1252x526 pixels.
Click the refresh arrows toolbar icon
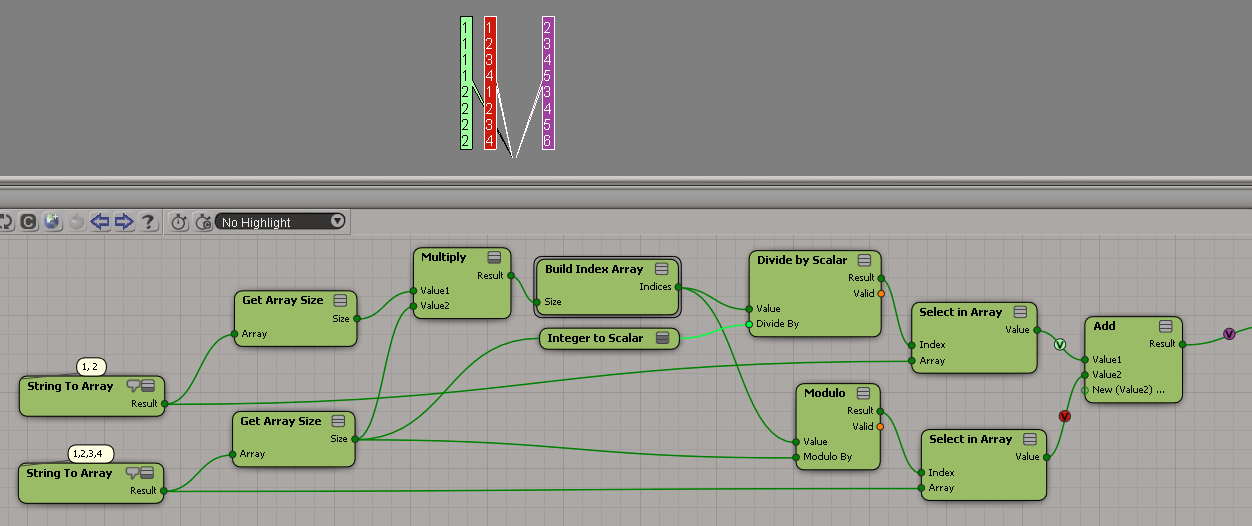coord(6,222)
